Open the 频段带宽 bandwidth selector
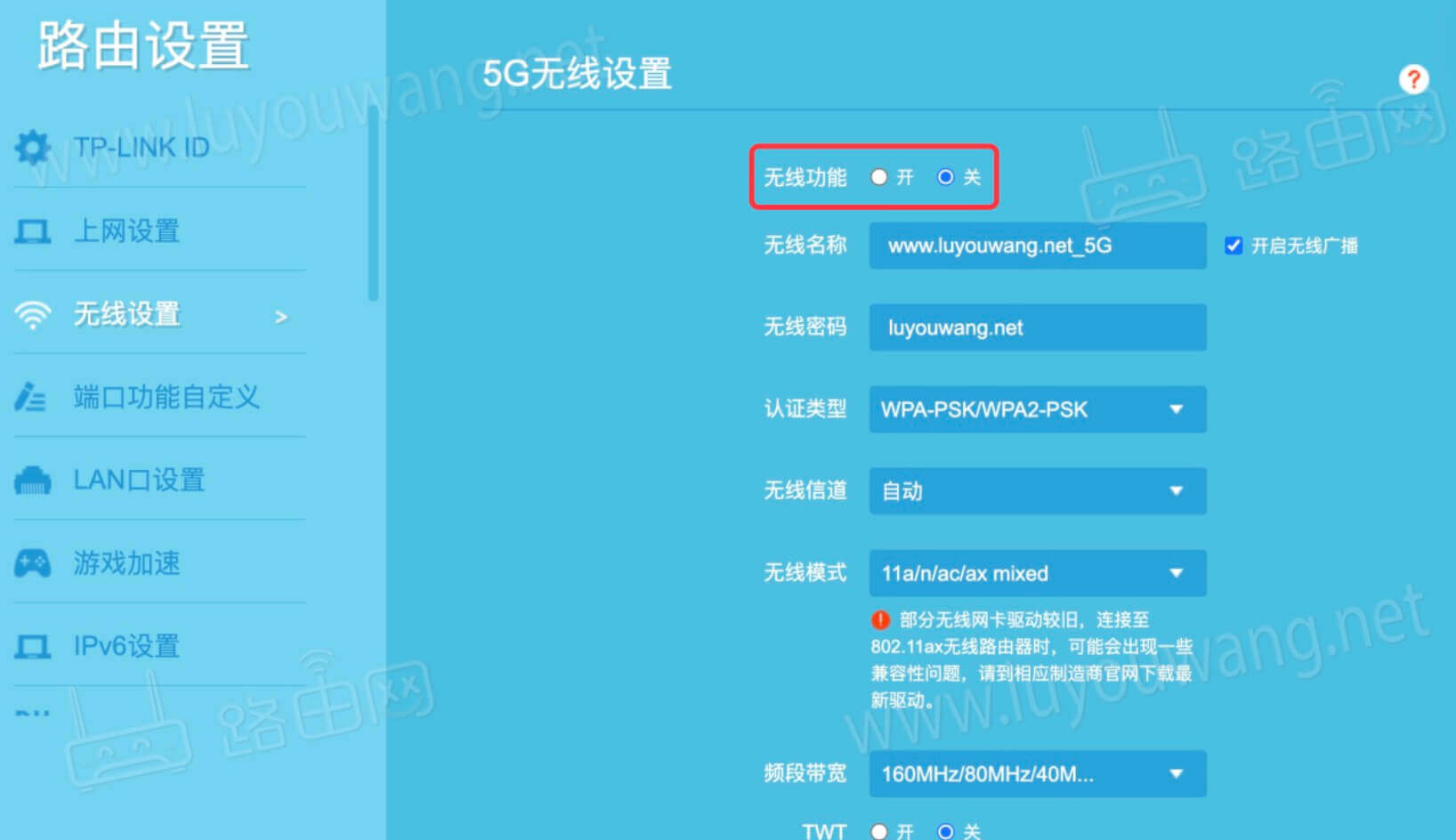 pyautogui.click(x=1038, y=773)
